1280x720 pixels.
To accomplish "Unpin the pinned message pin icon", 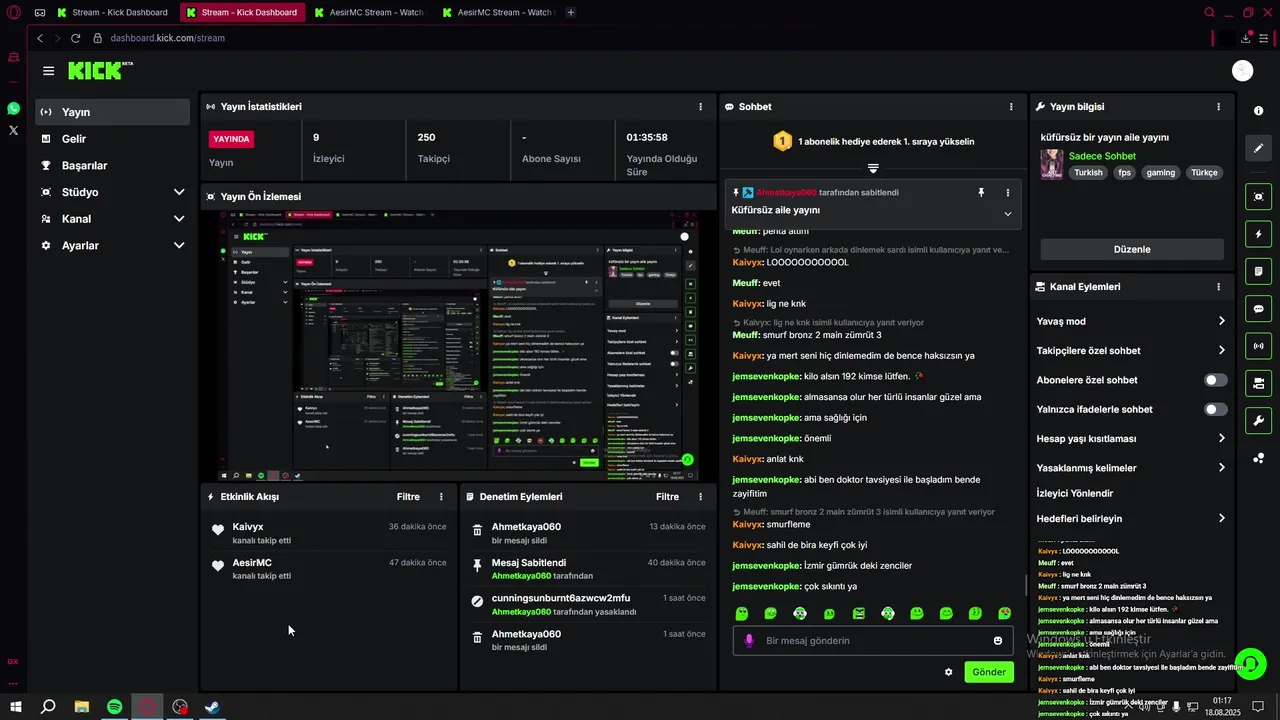I will pos(981,192).
